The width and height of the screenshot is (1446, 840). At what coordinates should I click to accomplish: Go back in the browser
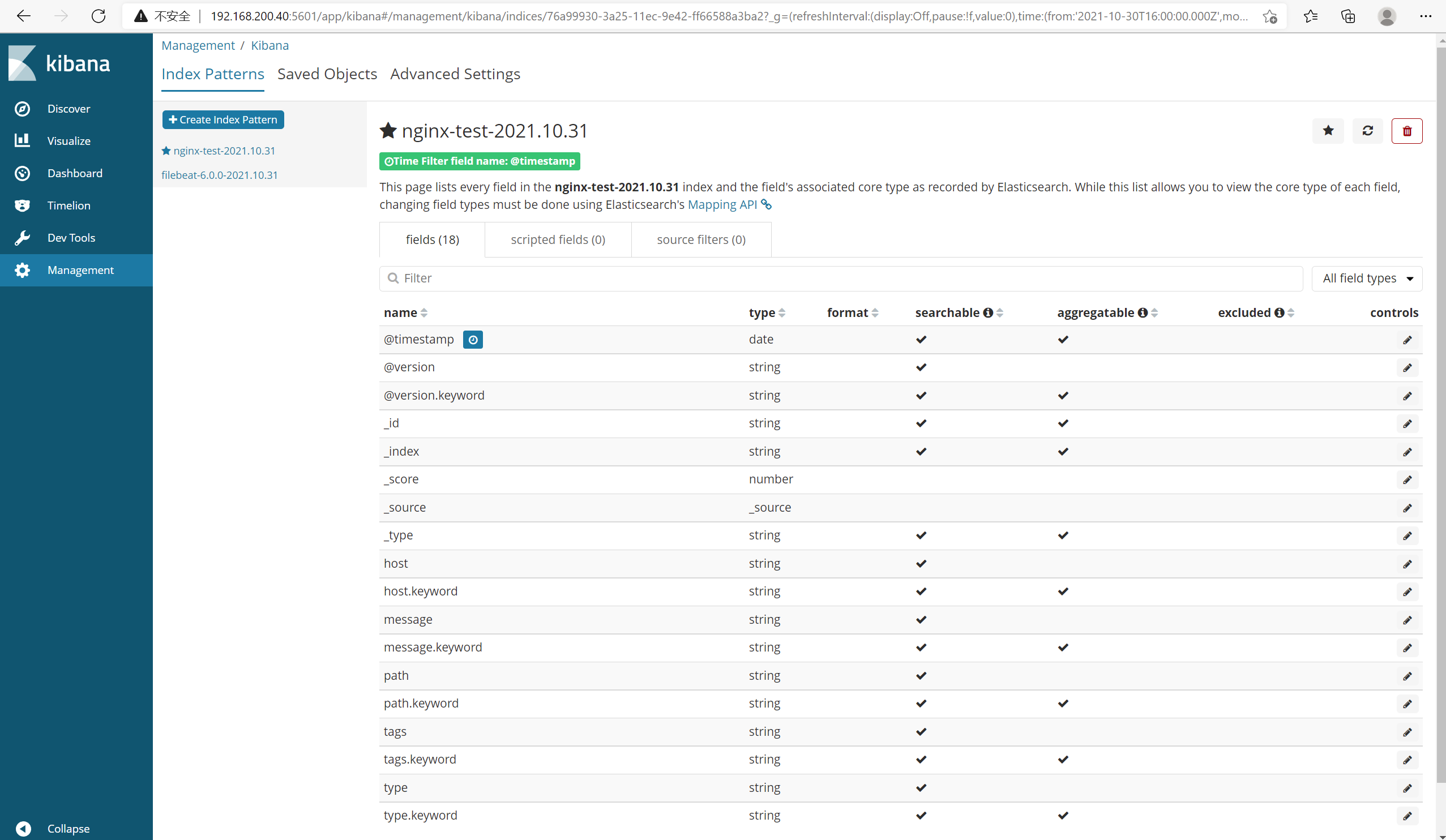(x=24, y=16)
